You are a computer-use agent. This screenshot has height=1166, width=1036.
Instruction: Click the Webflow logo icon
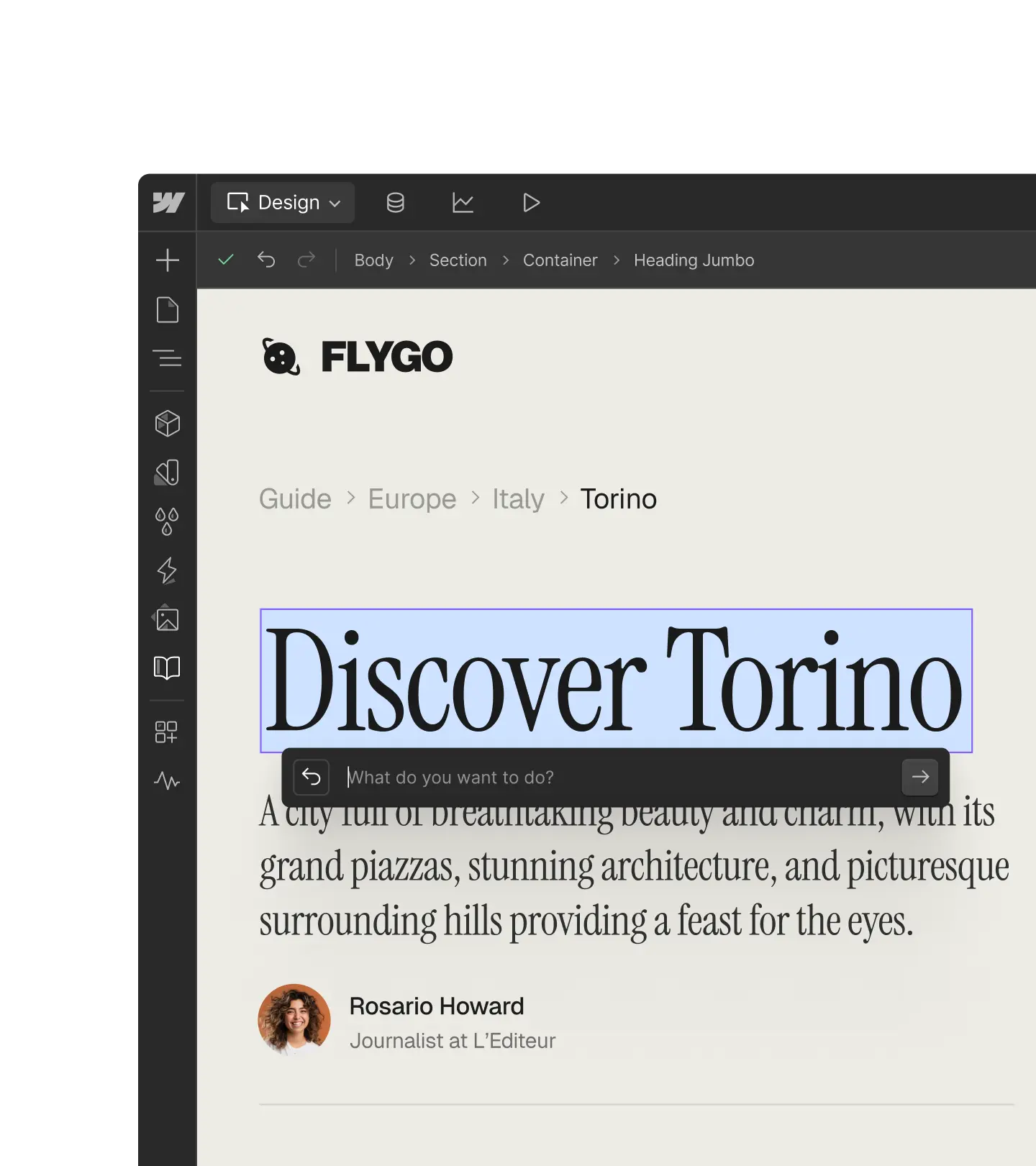168,203
